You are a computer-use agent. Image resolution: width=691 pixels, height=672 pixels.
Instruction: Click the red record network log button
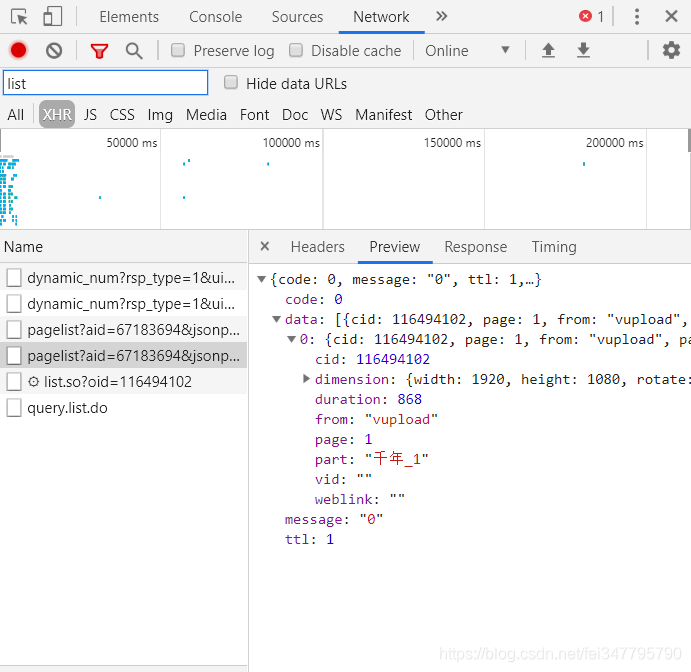coord(19,50)
